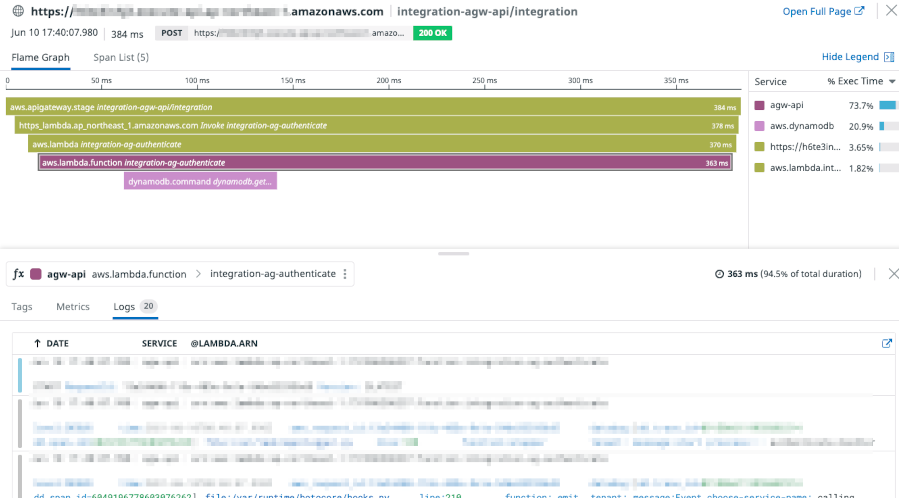Image resolution: width=900 pixels, height=498 pixels.
Task: Select the aws.apigateway.stage span bar
Action: (x=373, y=107)
